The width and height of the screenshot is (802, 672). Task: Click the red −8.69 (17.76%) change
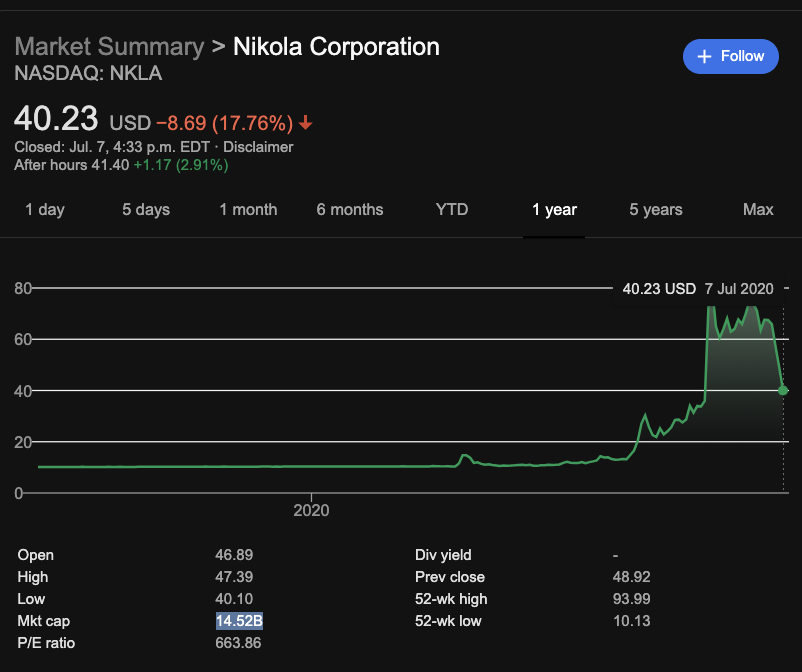click(x=225, y=123)
